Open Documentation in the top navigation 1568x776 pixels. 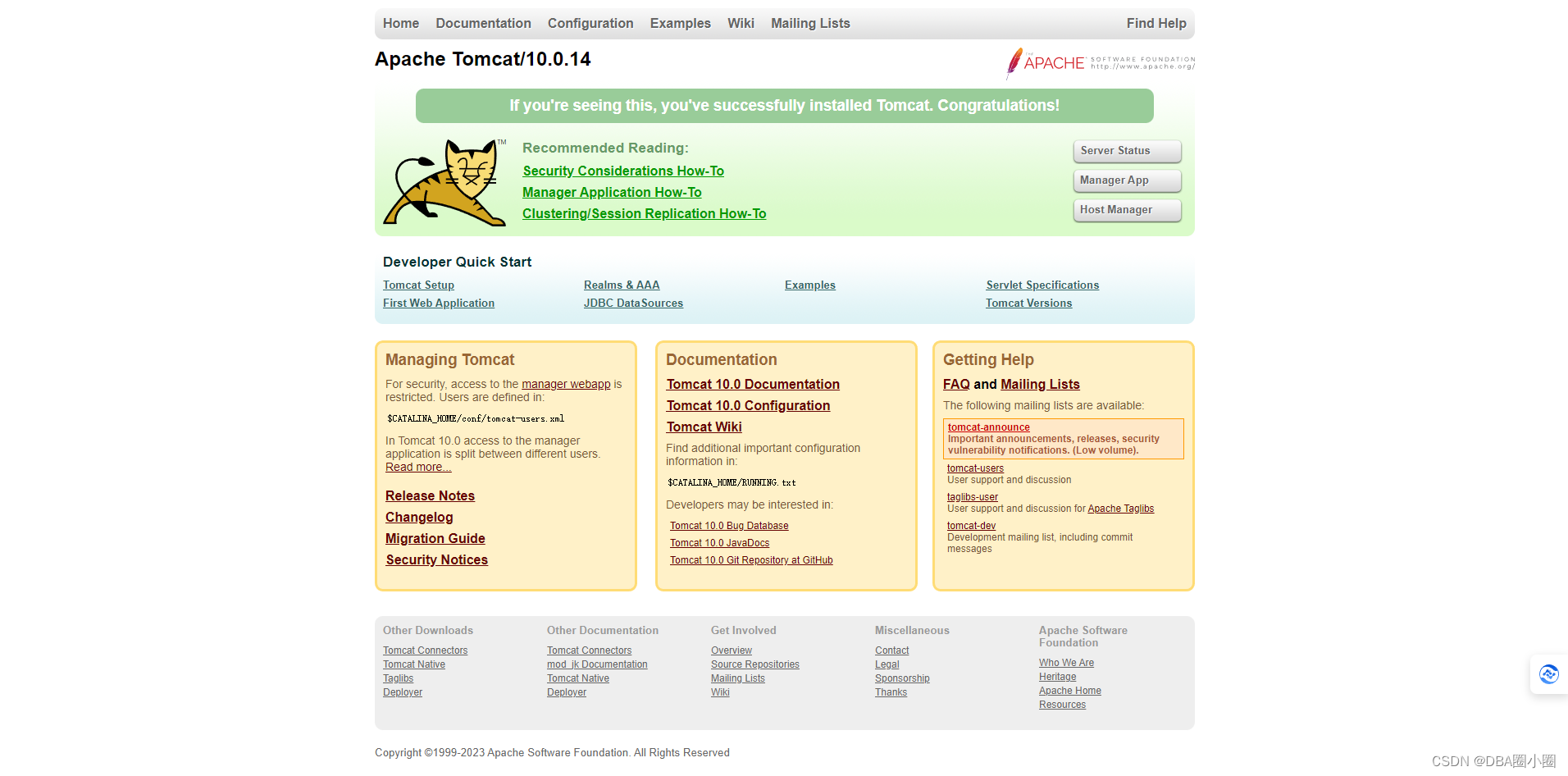(483, 24)
